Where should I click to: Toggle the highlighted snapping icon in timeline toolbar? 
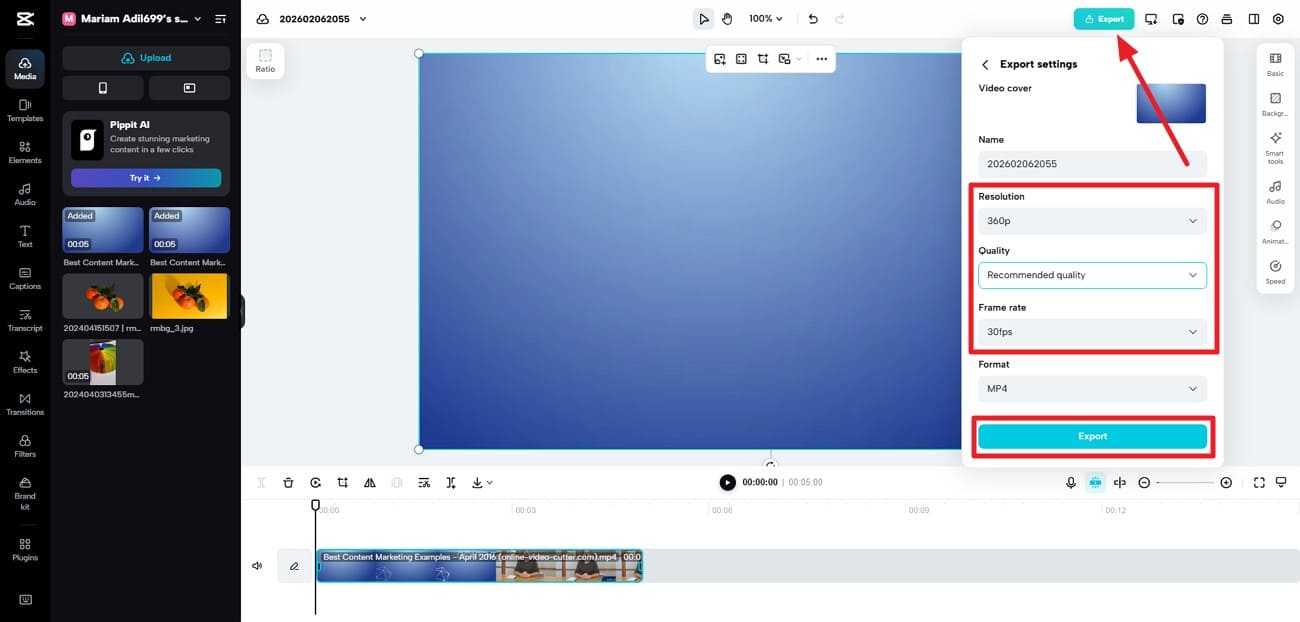[1096, 483]
